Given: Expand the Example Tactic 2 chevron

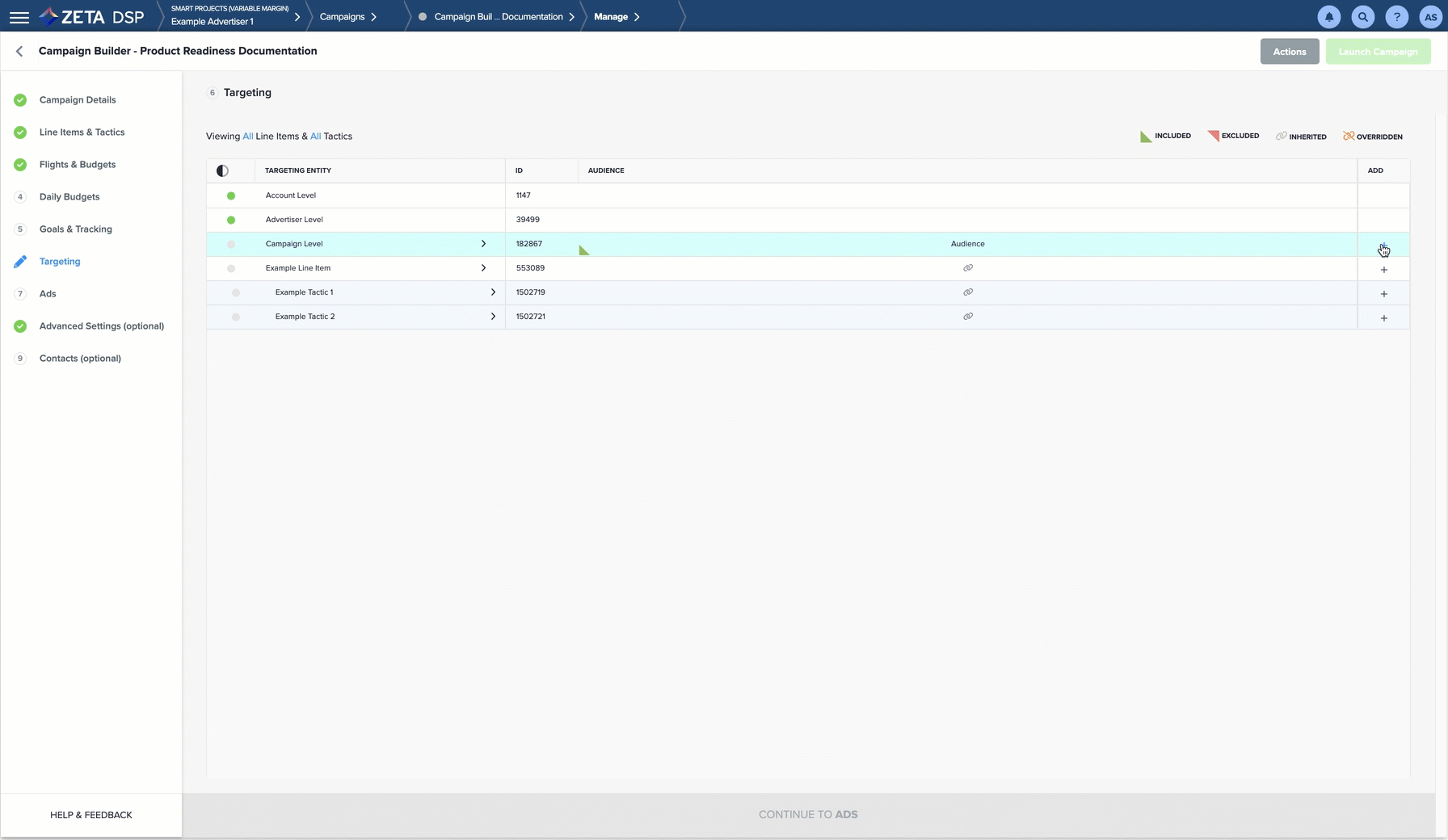Looking at the screenshot, I should click(493, 317).
